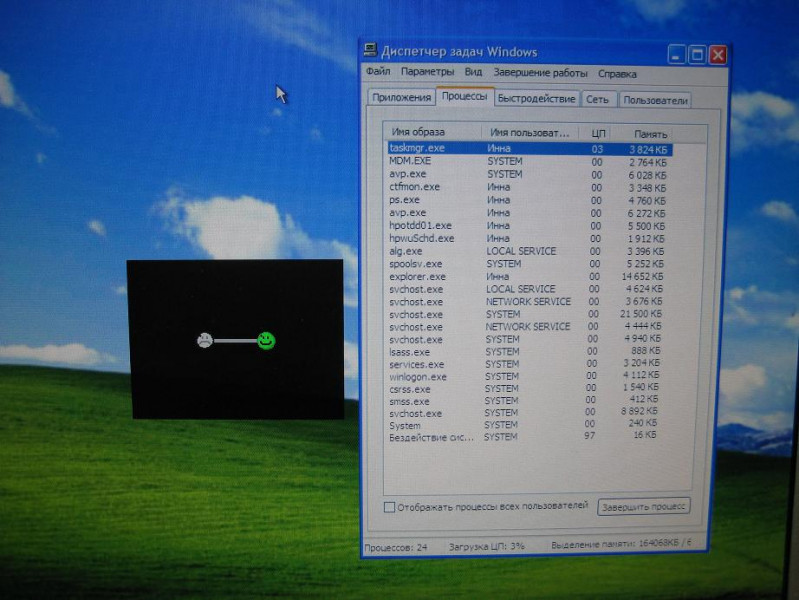Screen dimensions: 799x600
Task: Select the lsass.exe process row
Action: click(525, 352)
